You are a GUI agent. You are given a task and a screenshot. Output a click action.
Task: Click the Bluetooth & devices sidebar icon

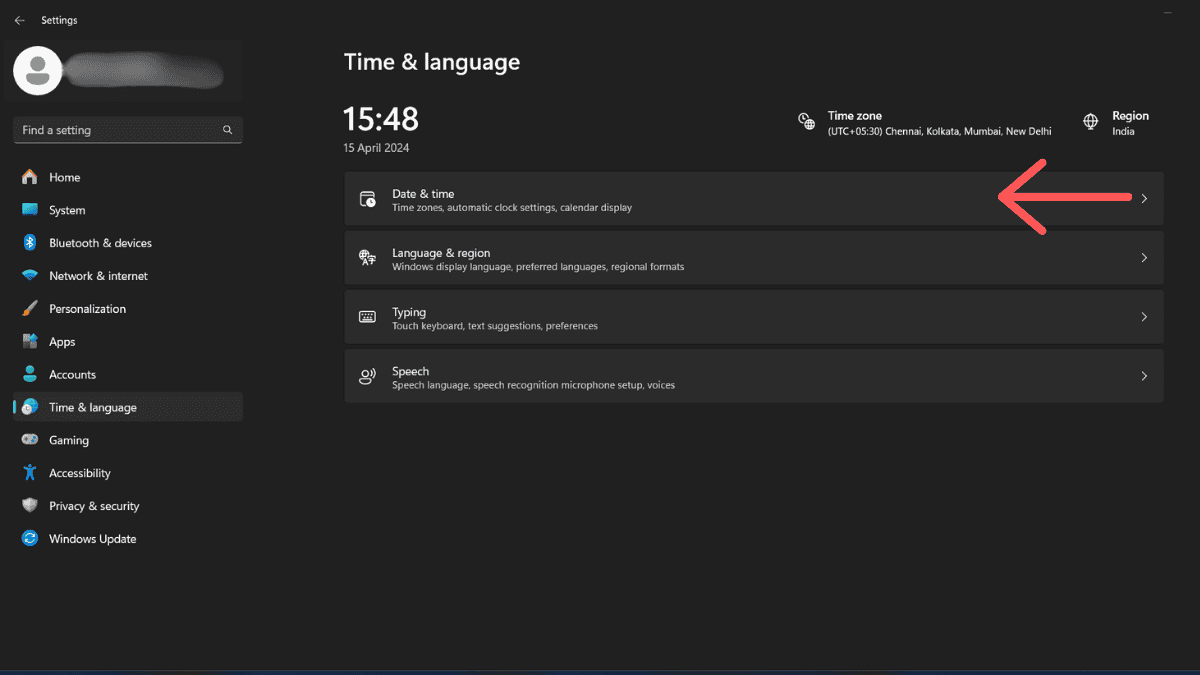point(30,243)
